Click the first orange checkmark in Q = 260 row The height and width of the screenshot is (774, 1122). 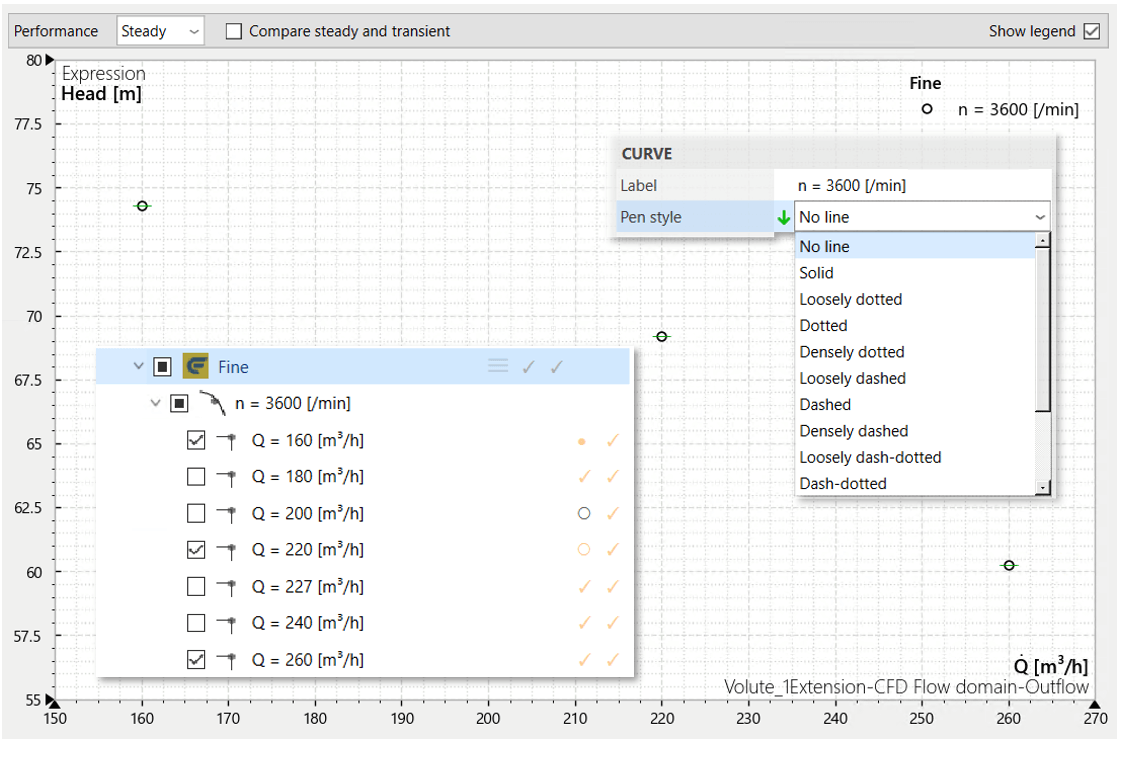[585, 660]
